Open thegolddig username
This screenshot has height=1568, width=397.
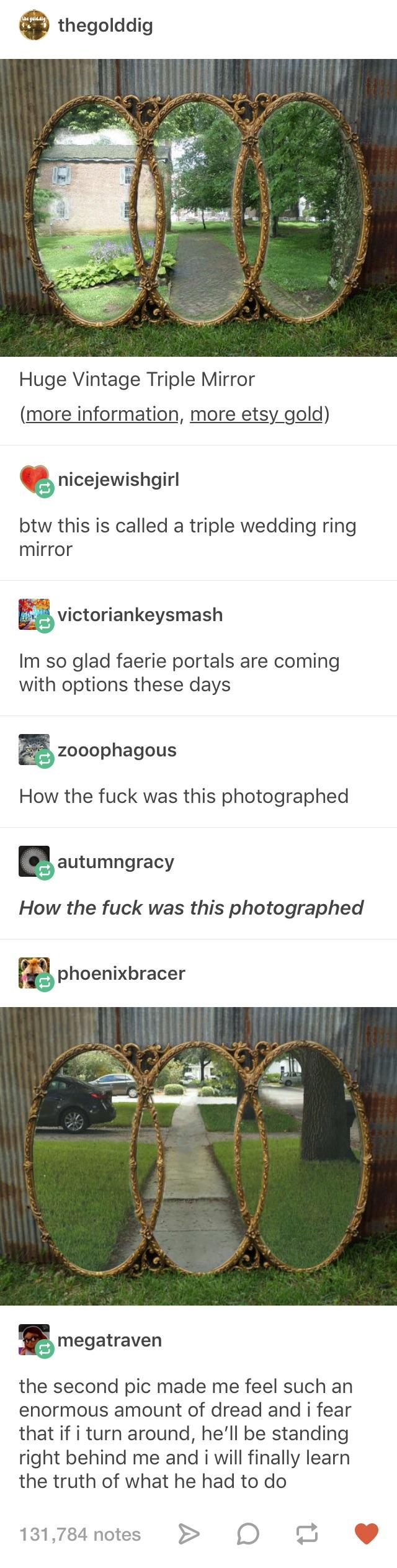[x=105, y=25]
